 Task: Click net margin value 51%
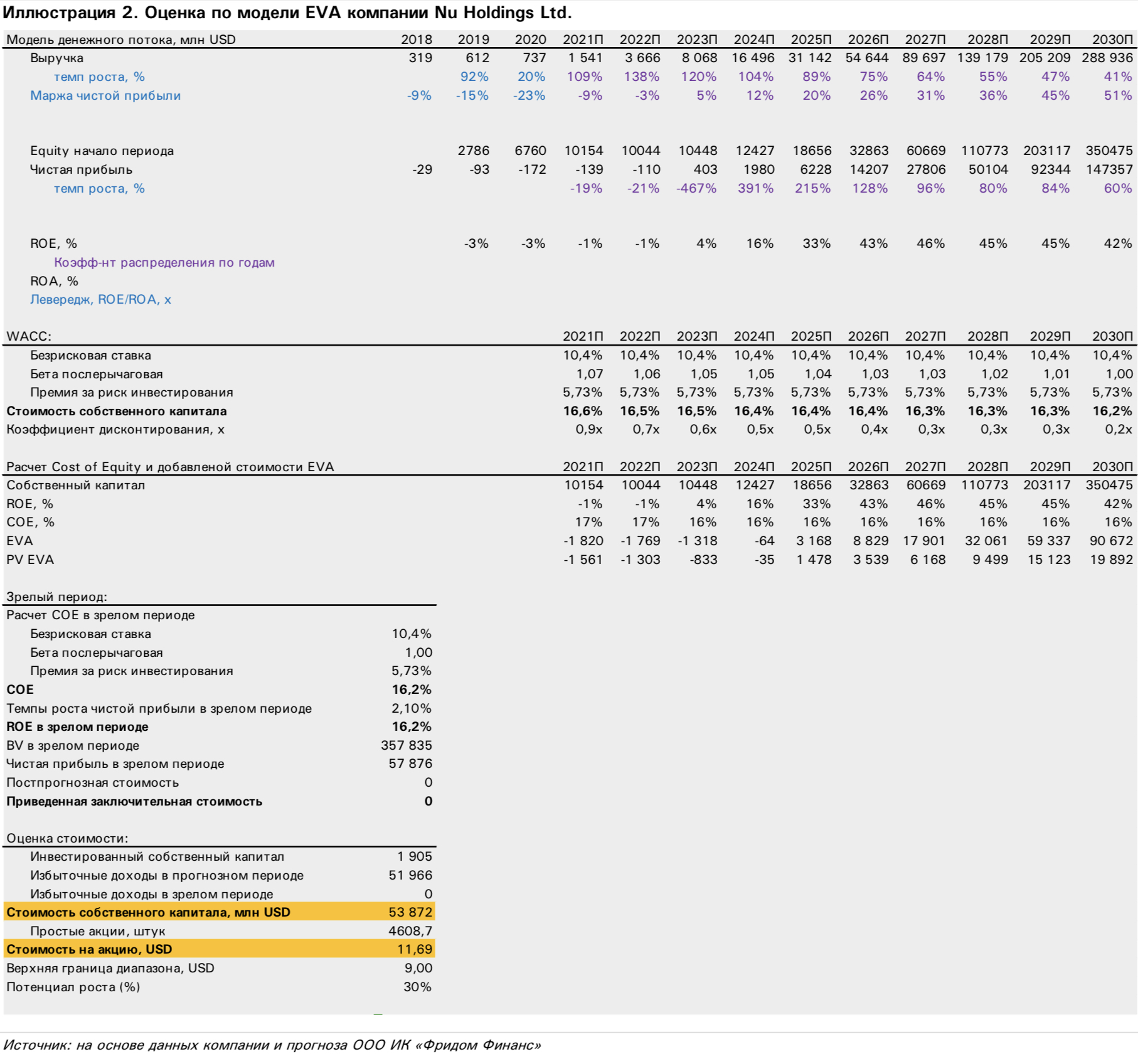coord(1118,95)
